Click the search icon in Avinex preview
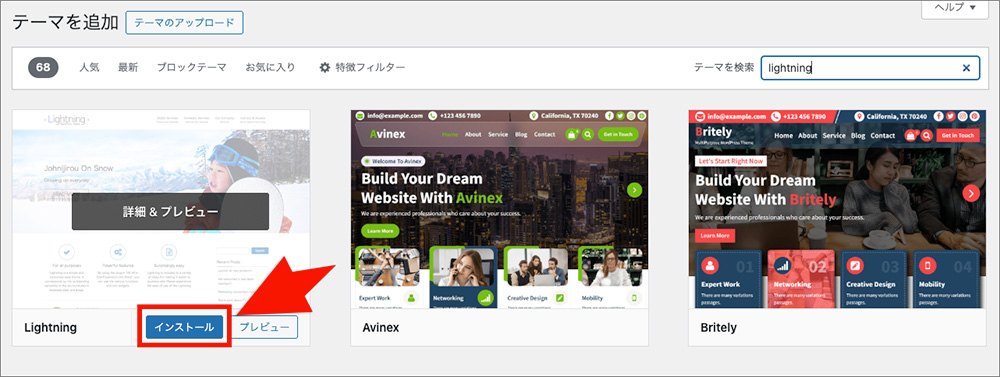The height and width of the screenshot is (377, 1000). pos(587,135)
